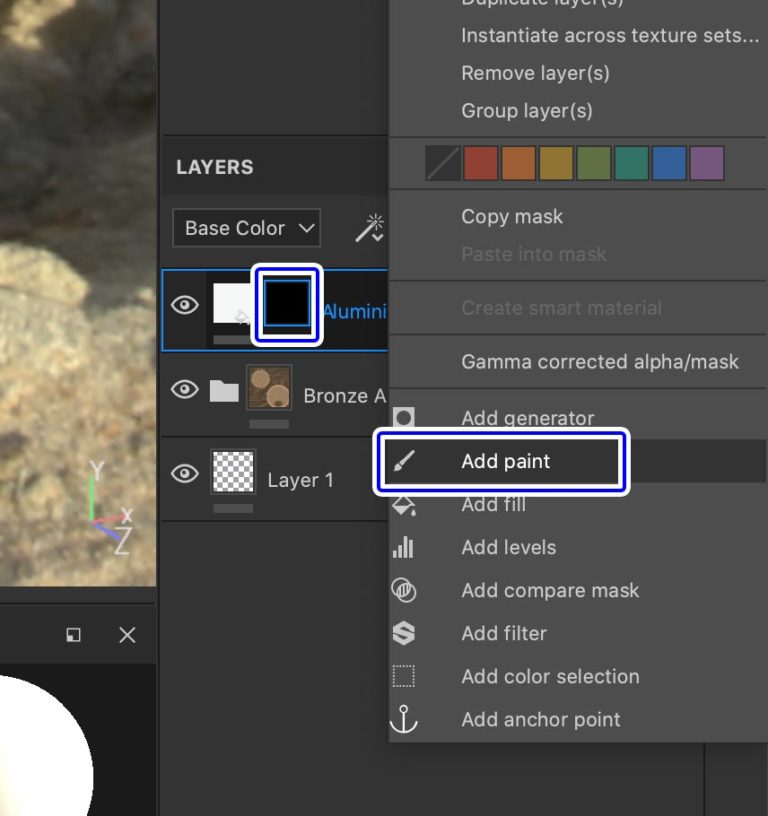
Task: Choose Add color selection entry
Action: tap(578, 677)
